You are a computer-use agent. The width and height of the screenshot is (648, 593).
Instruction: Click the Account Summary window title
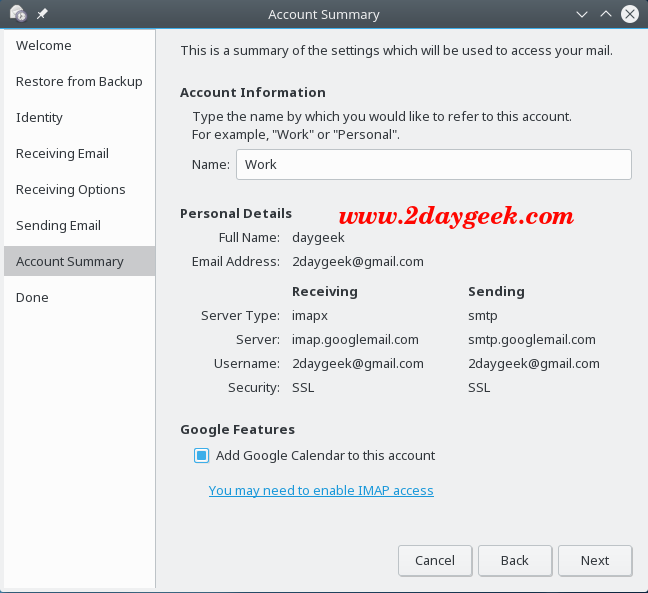pos(324,14)
